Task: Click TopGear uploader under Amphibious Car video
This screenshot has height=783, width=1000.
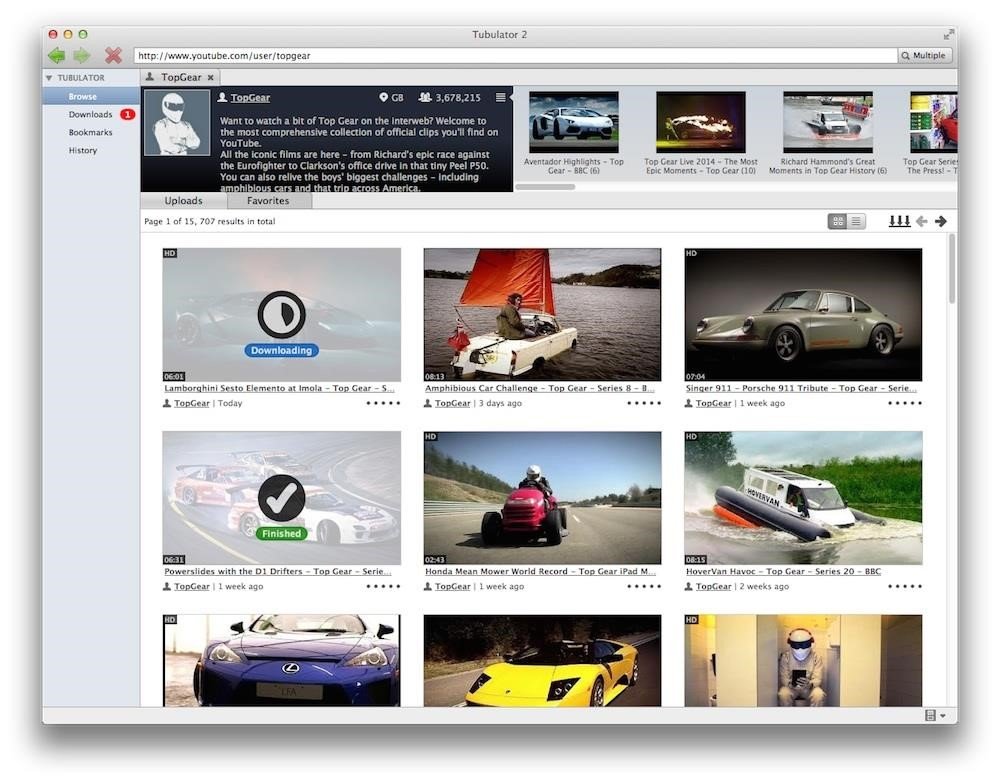Action: point(453,403)
